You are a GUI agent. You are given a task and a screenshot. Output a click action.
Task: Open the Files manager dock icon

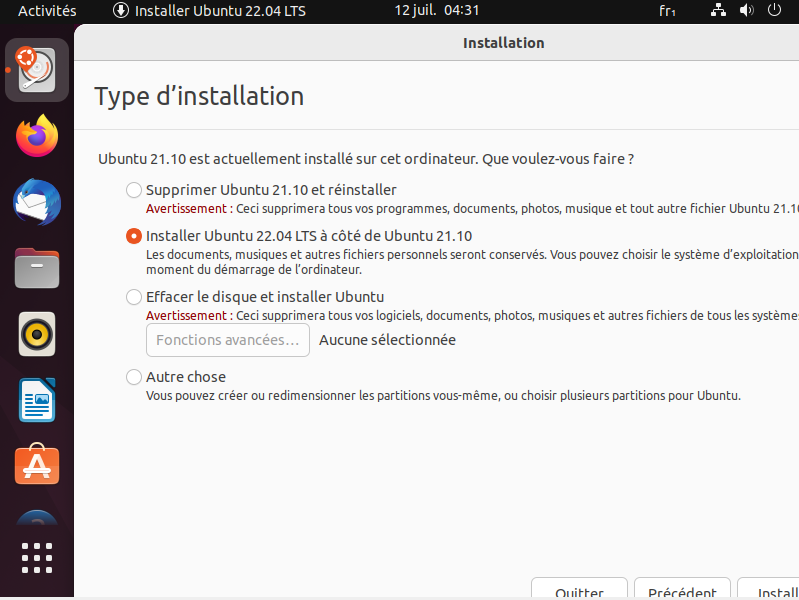(x=37, y=268)
